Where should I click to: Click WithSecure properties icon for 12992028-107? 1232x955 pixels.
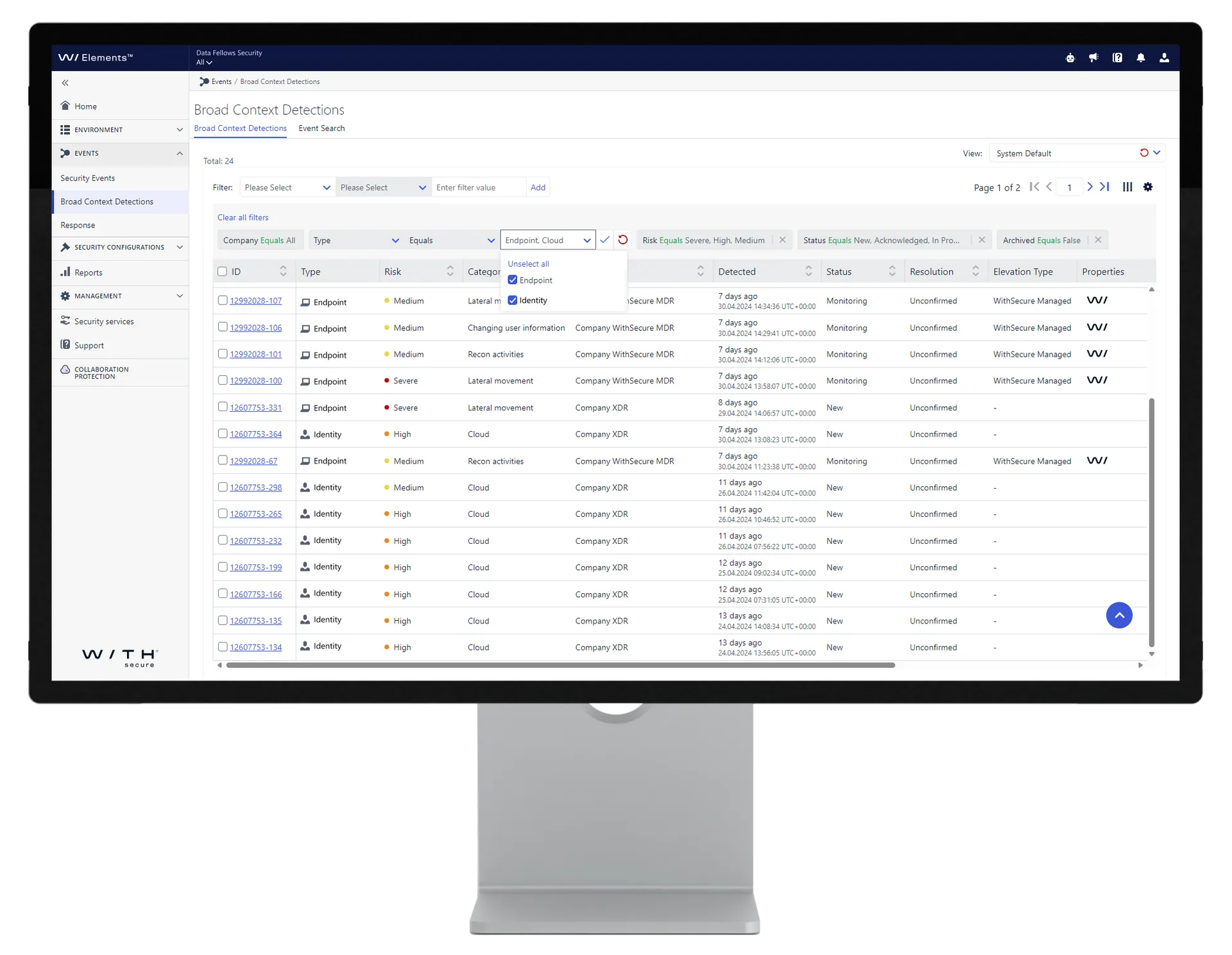(1097, 300)
